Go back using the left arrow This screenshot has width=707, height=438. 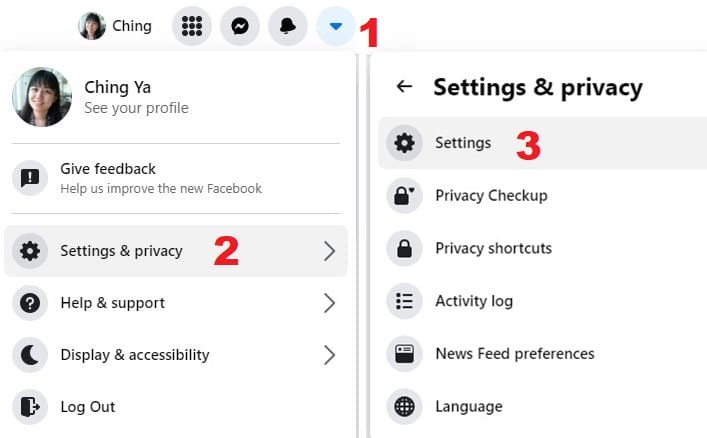click(x=404, y=86)
